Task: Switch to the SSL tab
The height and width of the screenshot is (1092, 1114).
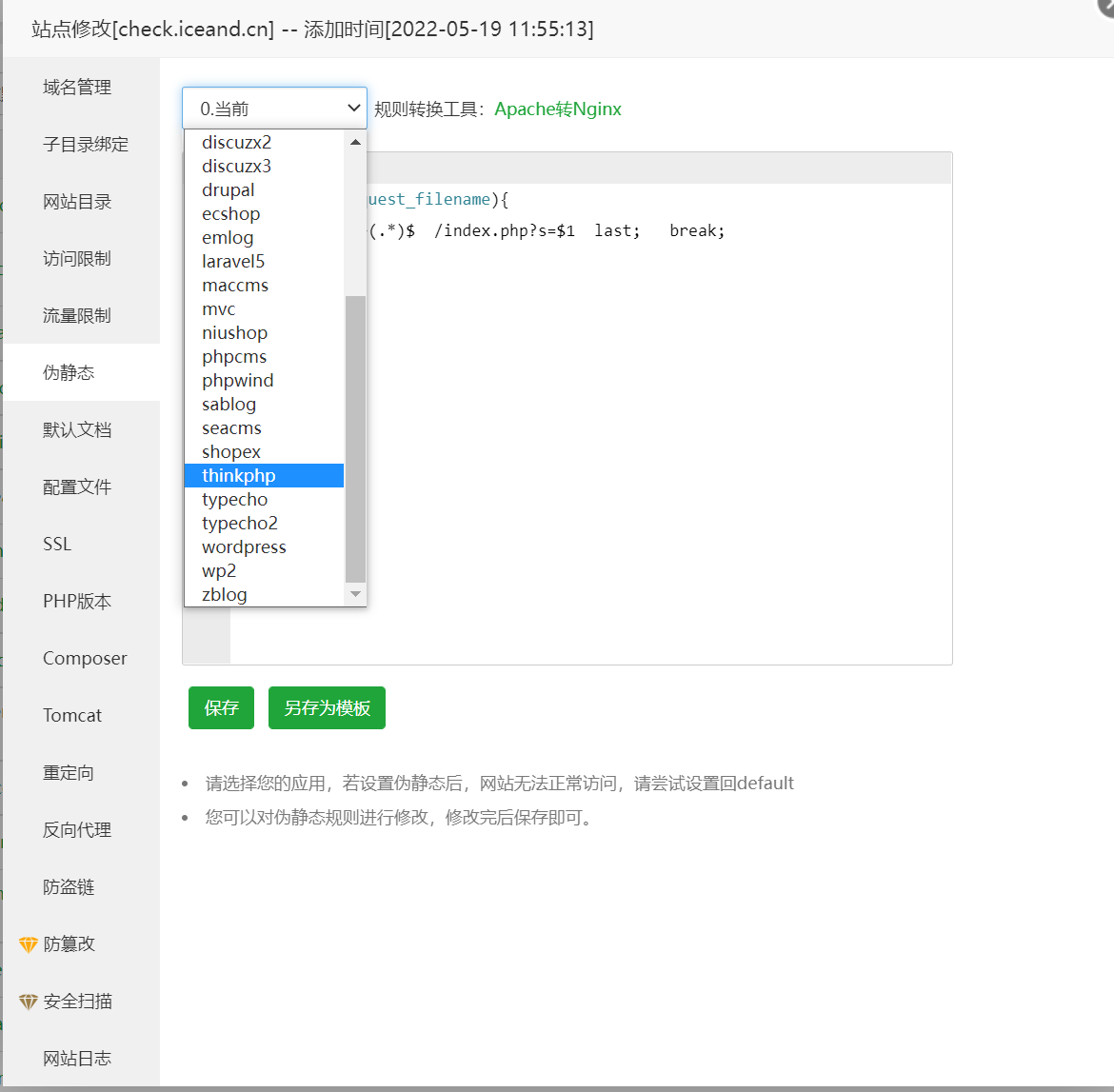Action: (57, 545)
